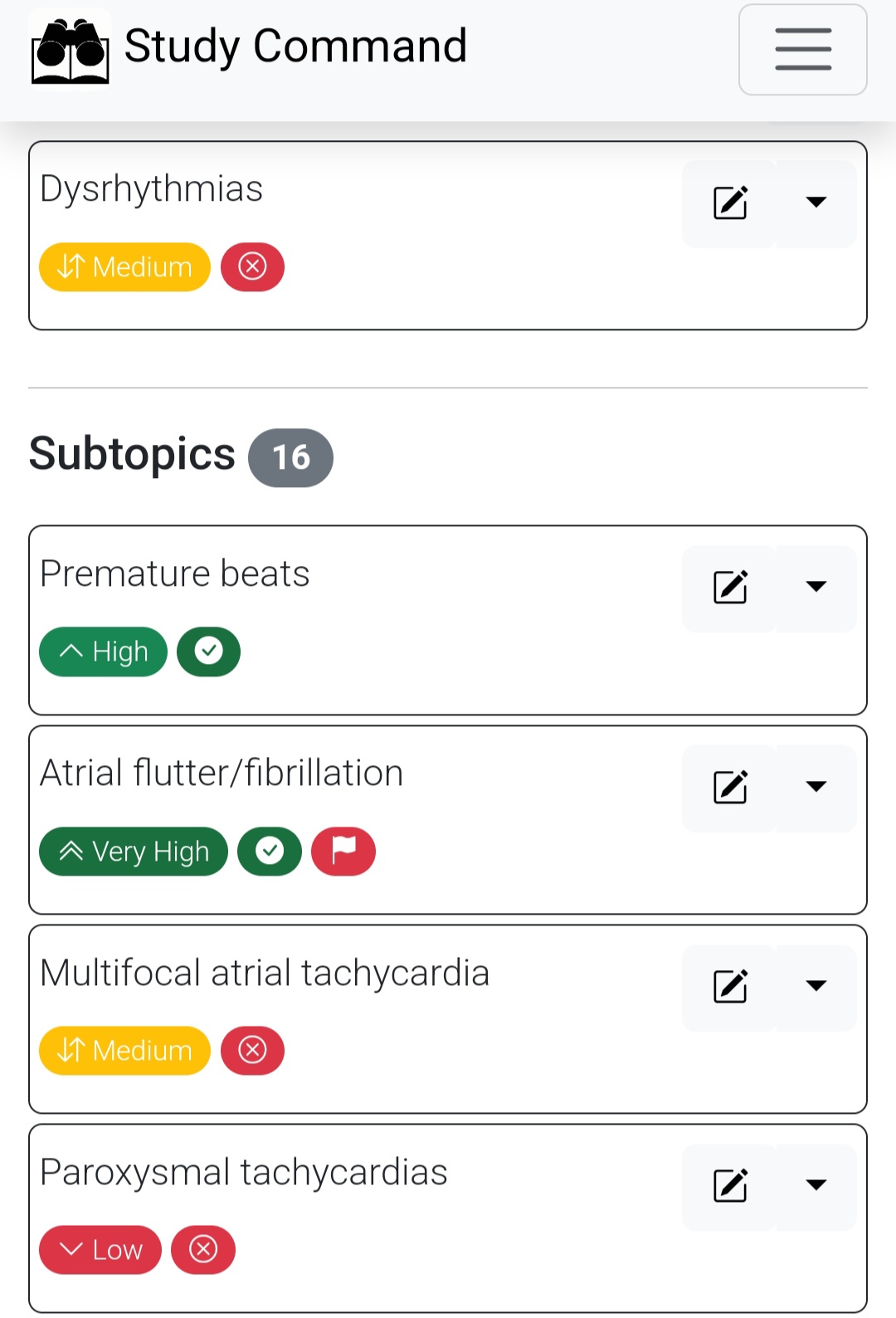Click the Study Command binoculars logo
Screen dimensions: 896x1318
pos(71,50)
